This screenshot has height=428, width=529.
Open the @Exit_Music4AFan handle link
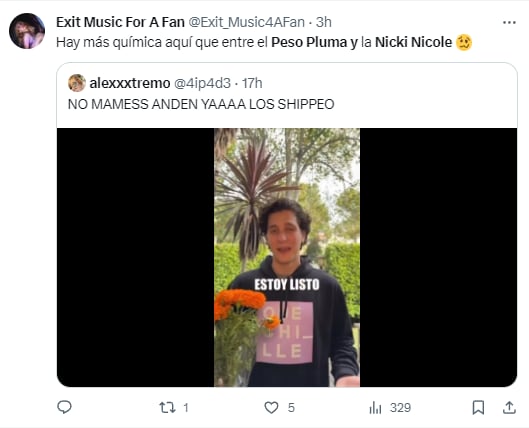point(246,22)
